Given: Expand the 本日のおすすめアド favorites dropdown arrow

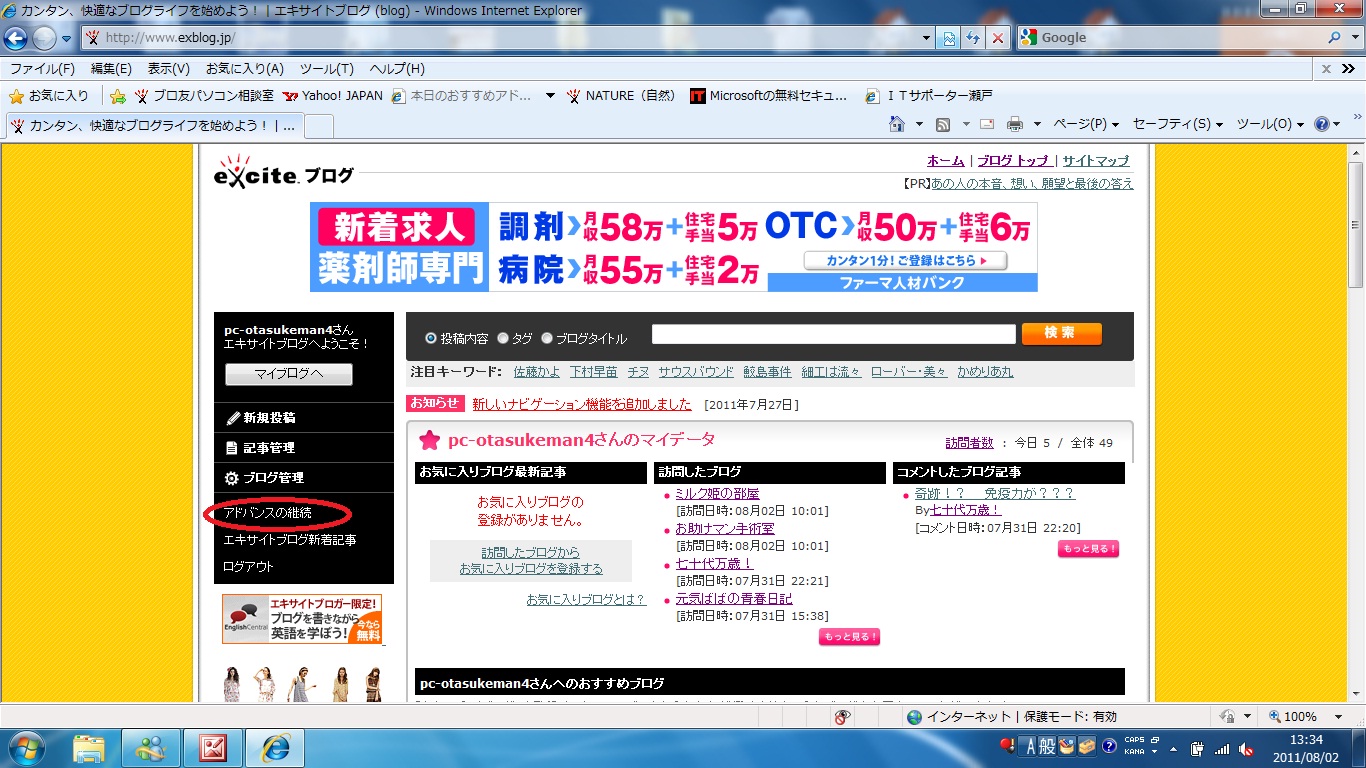Looking at the screenshot, I should click(550, 96).
